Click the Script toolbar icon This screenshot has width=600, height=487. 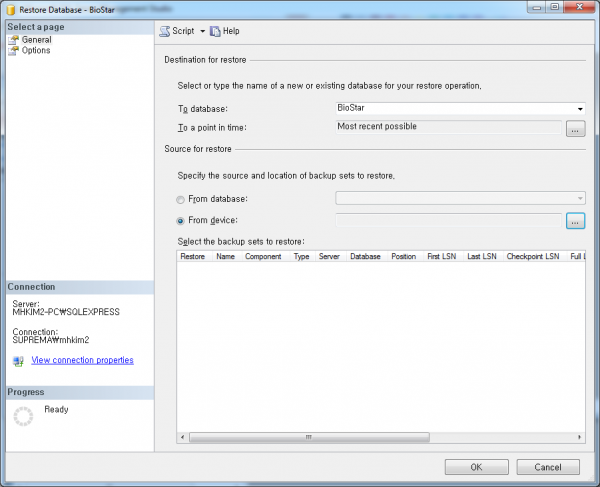pos(165,31)
